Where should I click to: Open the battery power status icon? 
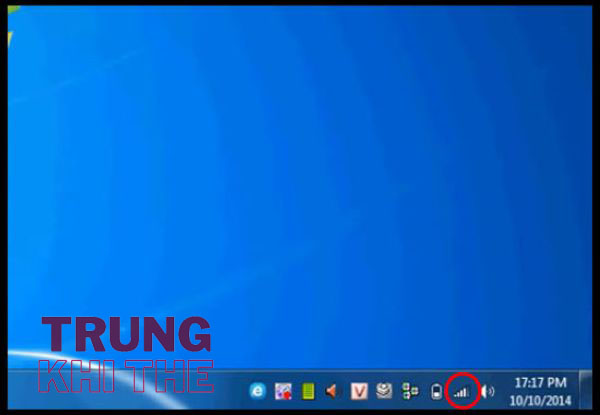[436, 392]
